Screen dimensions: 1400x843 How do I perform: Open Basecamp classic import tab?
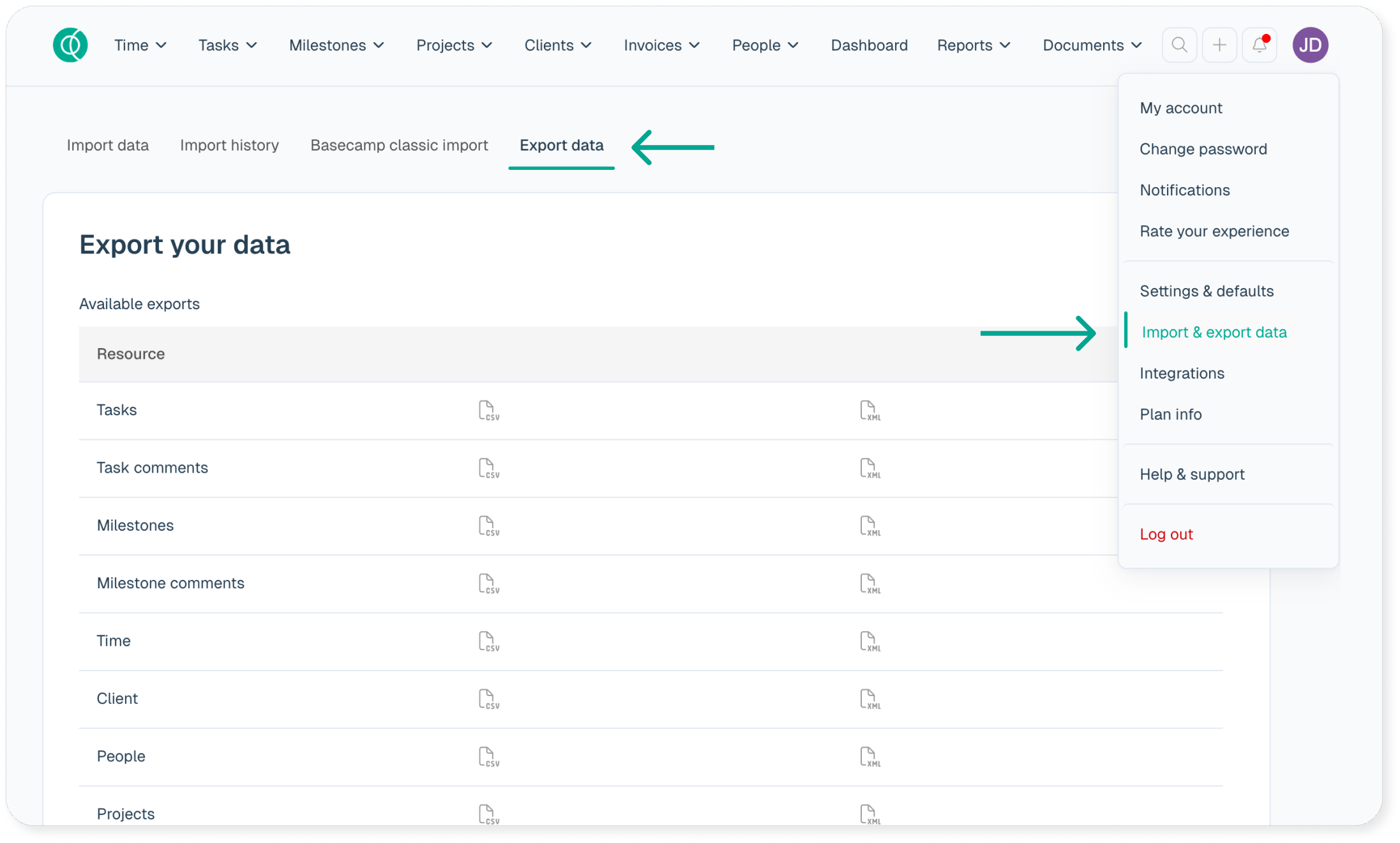pos(399,146)
